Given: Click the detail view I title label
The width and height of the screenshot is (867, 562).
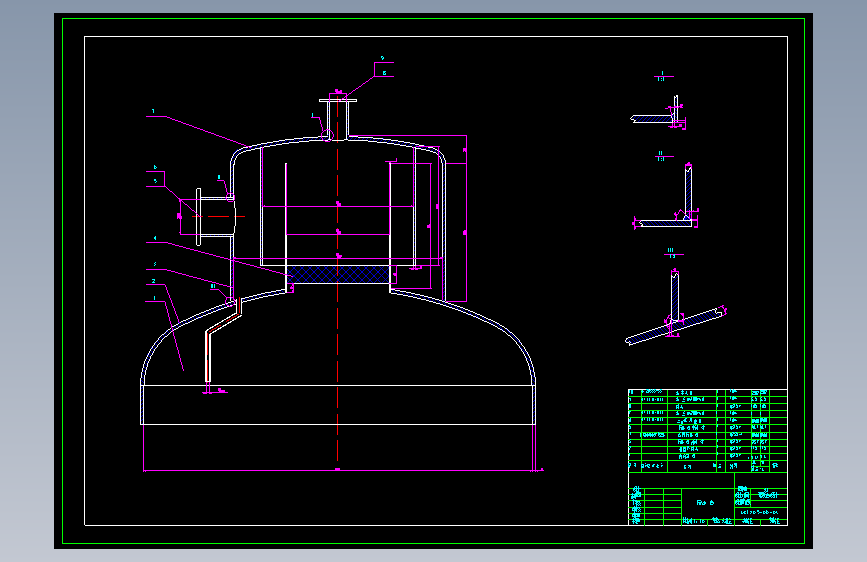Looking at the screenshot, I should pos(662,76).
